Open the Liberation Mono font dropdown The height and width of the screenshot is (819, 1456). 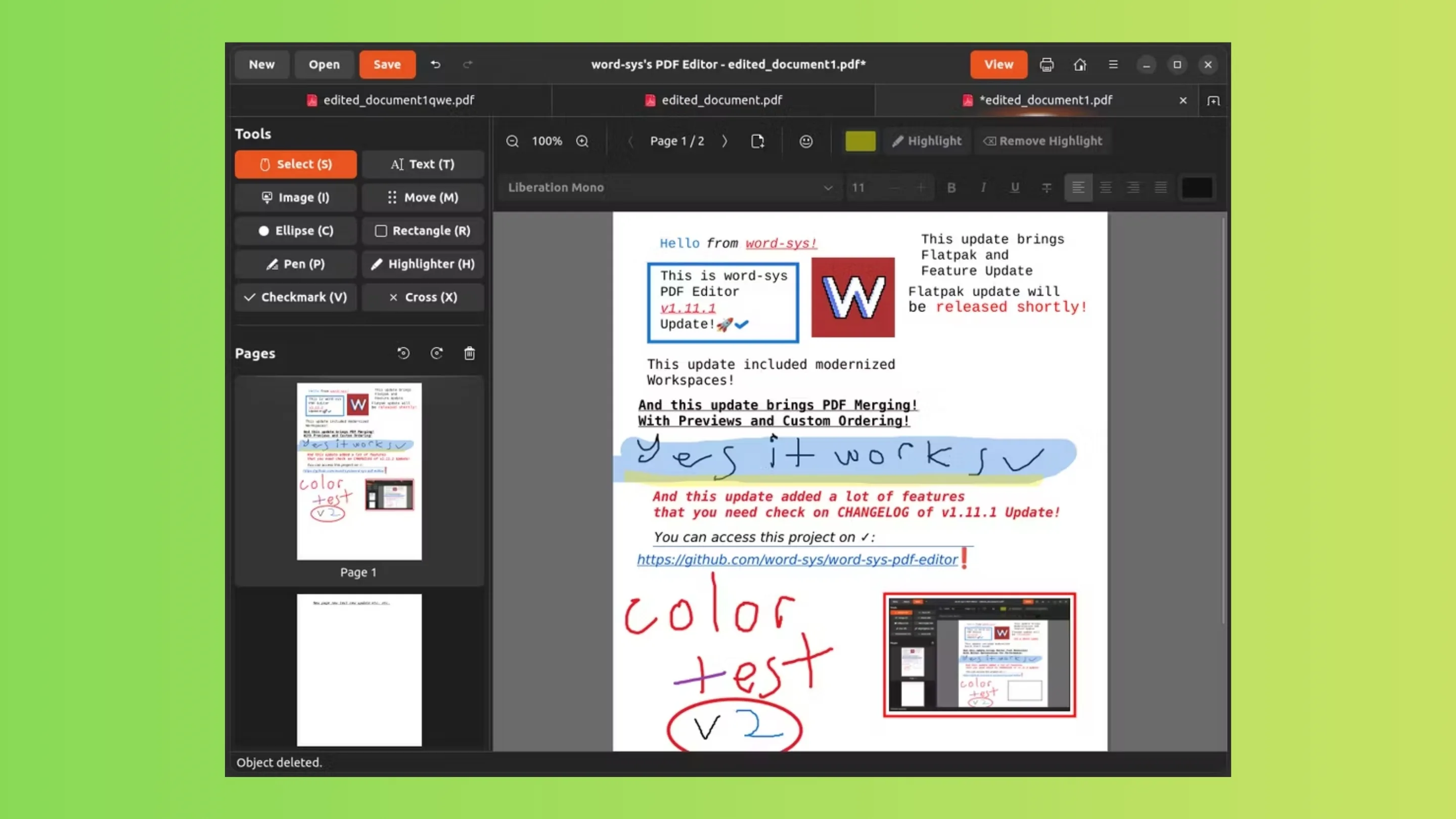coord(670,188)
